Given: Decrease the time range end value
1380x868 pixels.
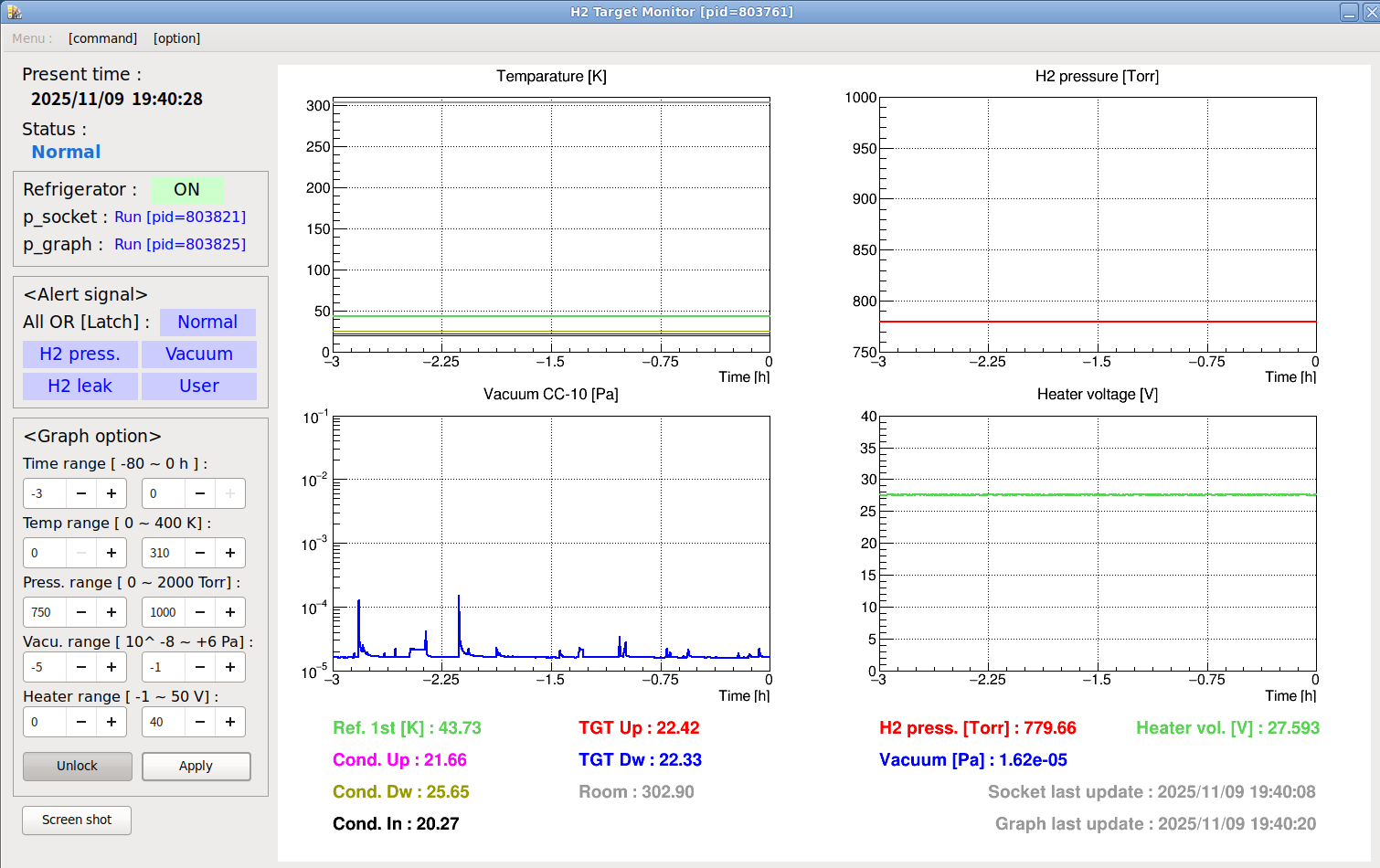Looking at the screenshot, I should click(x=200, y=493).
